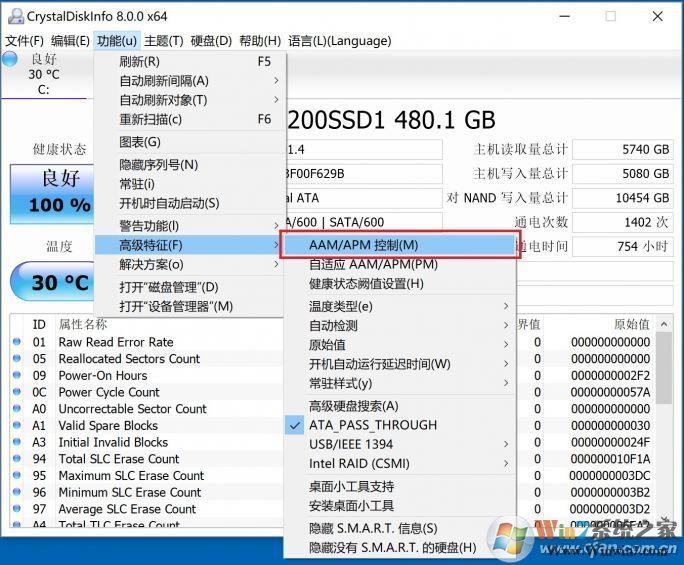
Task: Expand USB/IEEE 1394 submenu
Action: [x=400, y=444]
